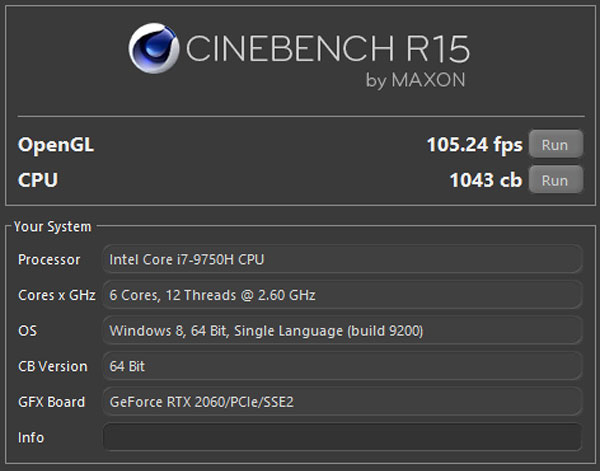Click the 64 Bit CB Version field
Screen dimensions: 600x471
tap(342, 366)
